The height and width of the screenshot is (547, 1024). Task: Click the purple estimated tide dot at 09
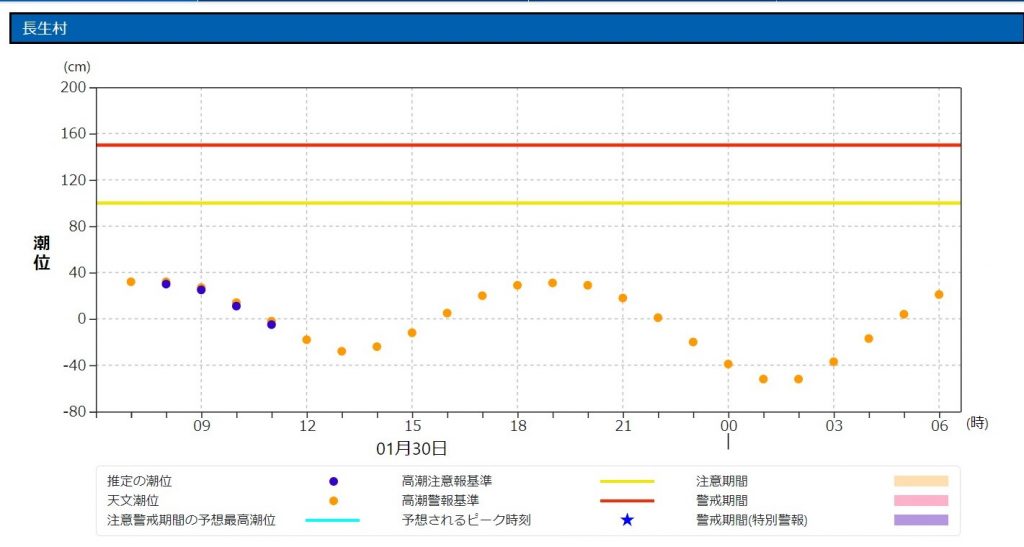(201, 290)
